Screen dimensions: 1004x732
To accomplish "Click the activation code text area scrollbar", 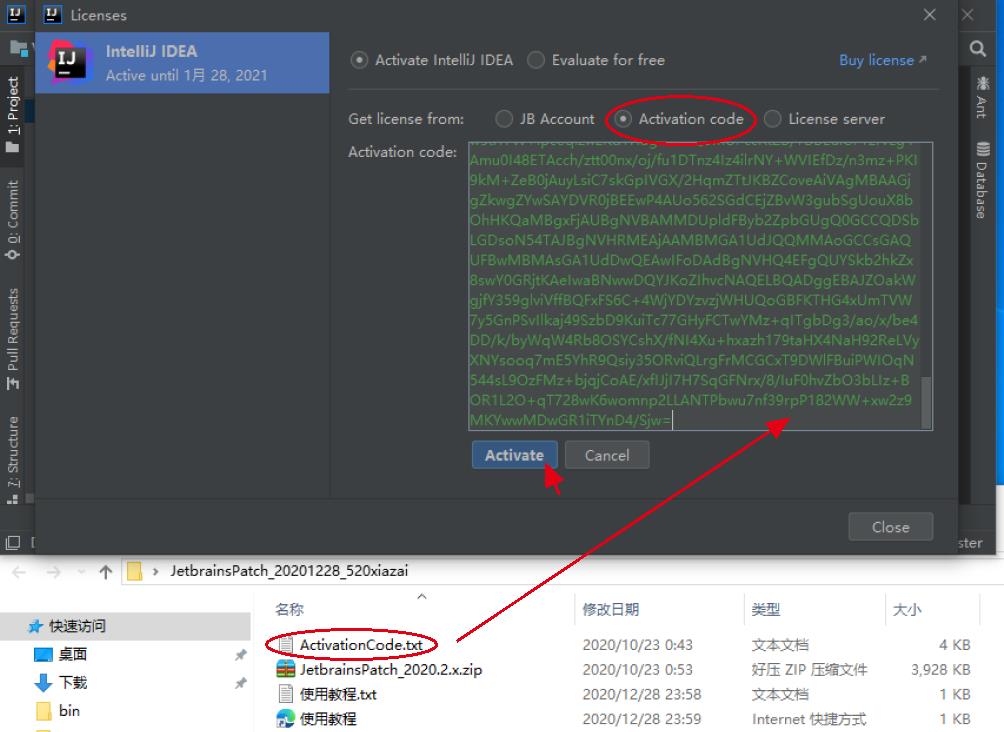I will 926,403.
